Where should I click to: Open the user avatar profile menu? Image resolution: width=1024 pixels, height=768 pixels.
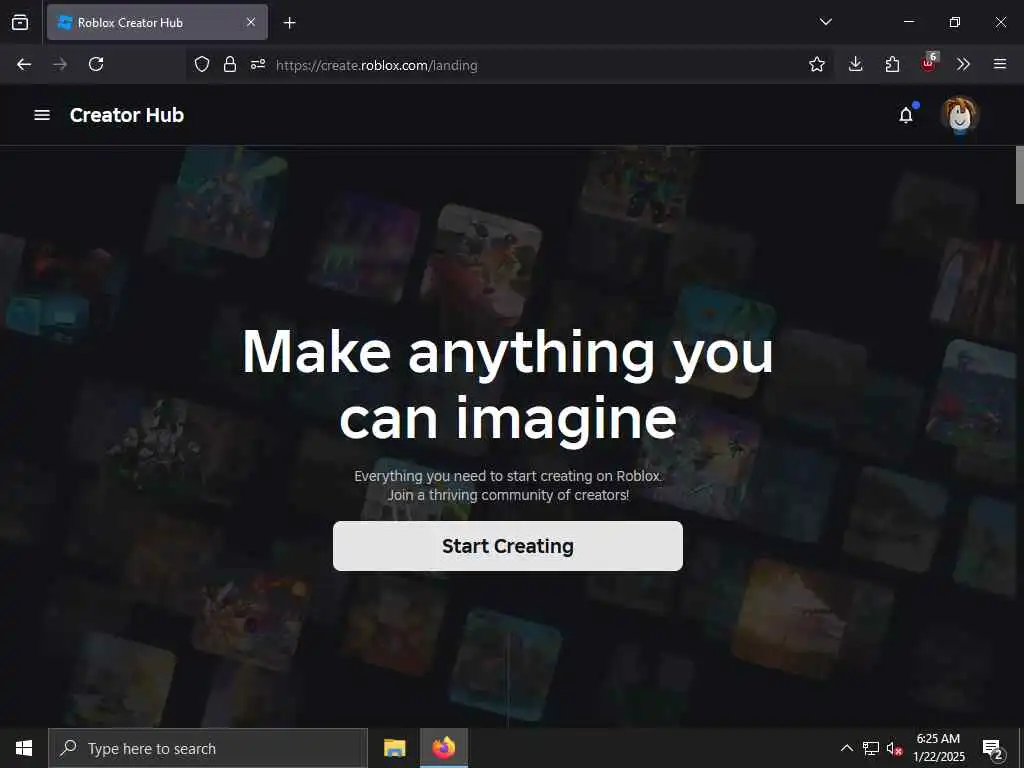click(x=959, y=115)
